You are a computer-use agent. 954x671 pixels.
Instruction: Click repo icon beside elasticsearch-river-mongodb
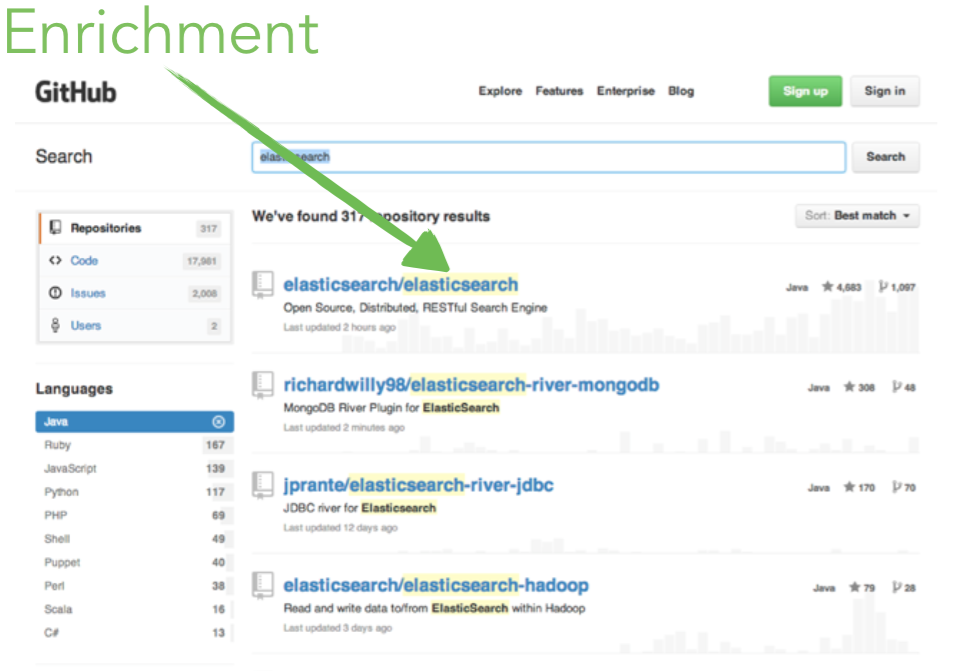click(263, 384)
